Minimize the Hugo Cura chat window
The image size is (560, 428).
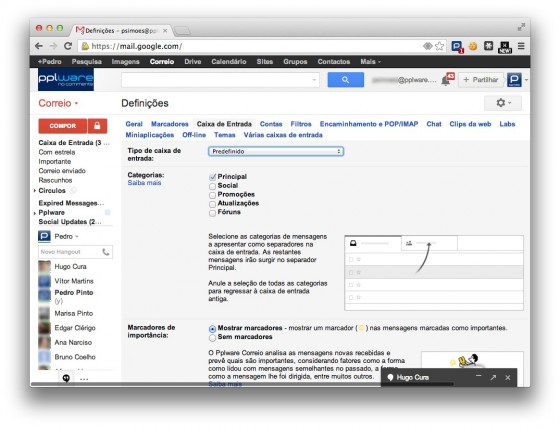point(479,376)
